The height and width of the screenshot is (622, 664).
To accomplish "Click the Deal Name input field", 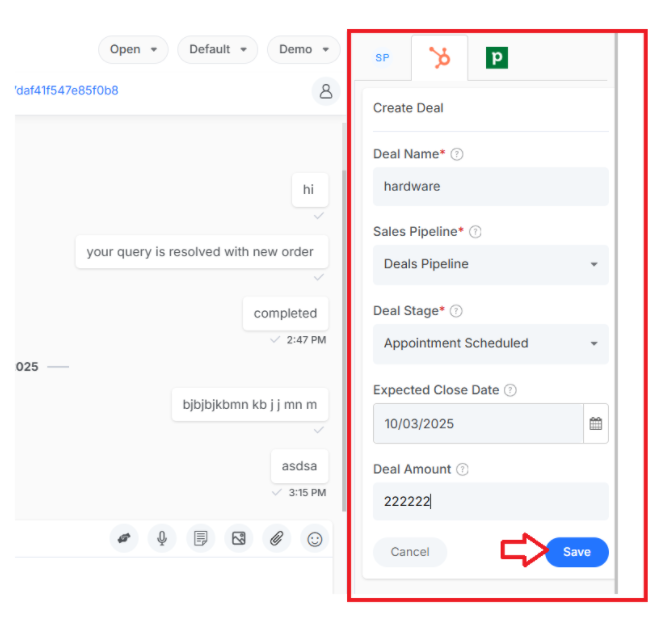I will pyautogui.click(x=491, y=186).
